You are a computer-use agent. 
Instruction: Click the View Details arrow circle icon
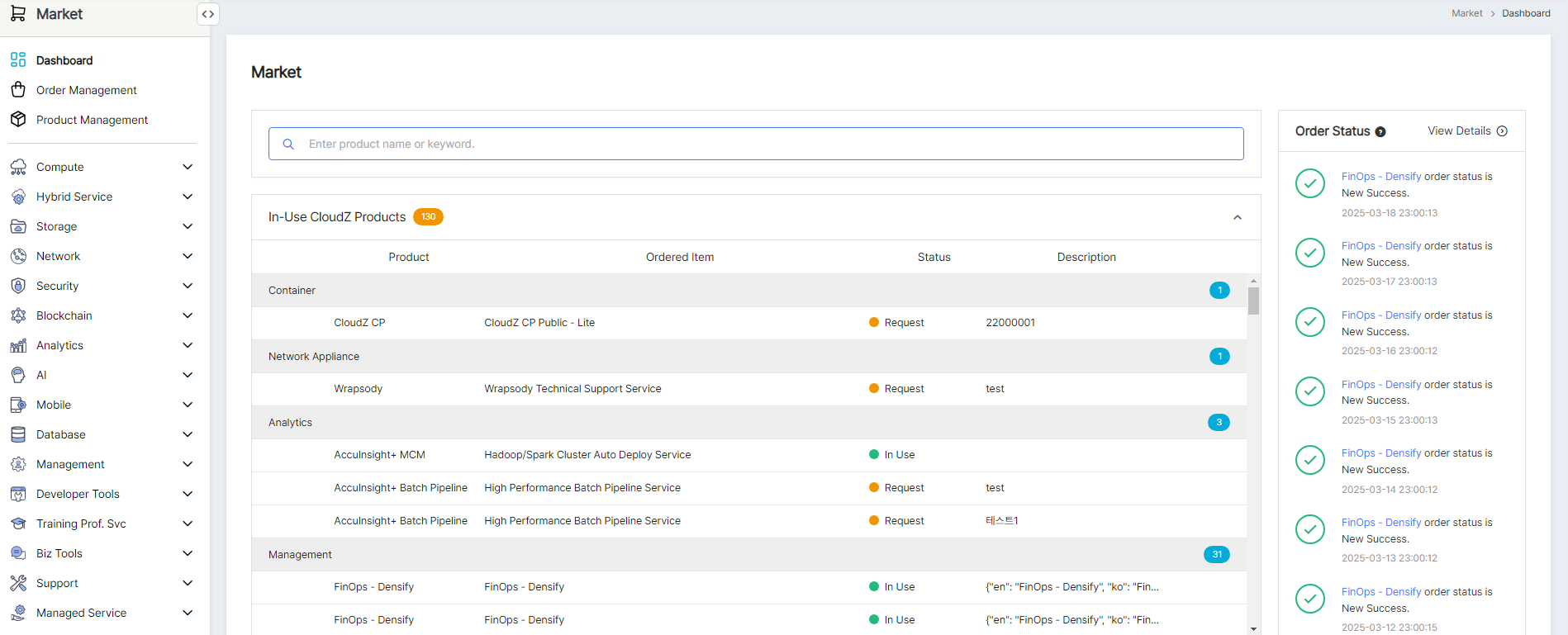pyautogui.click(x=1502, y=131)
